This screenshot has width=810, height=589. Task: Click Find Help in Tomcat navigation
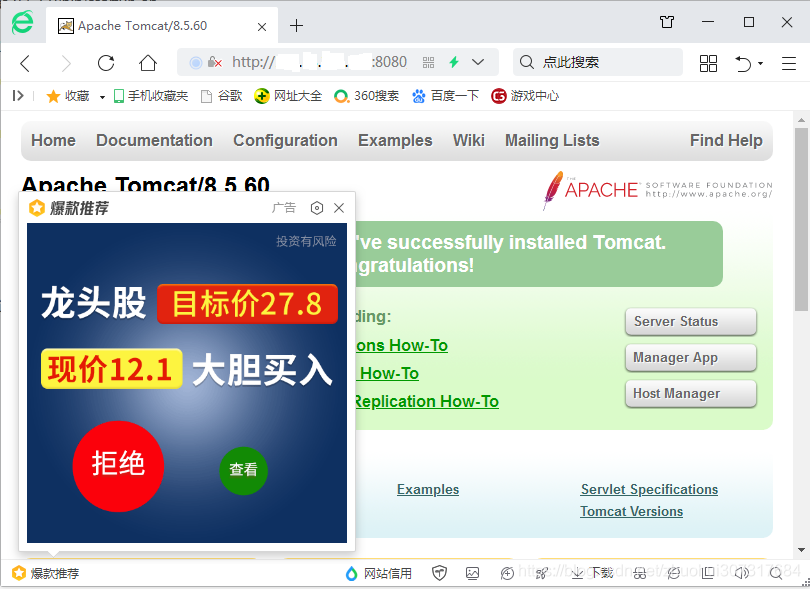(726, 140)
